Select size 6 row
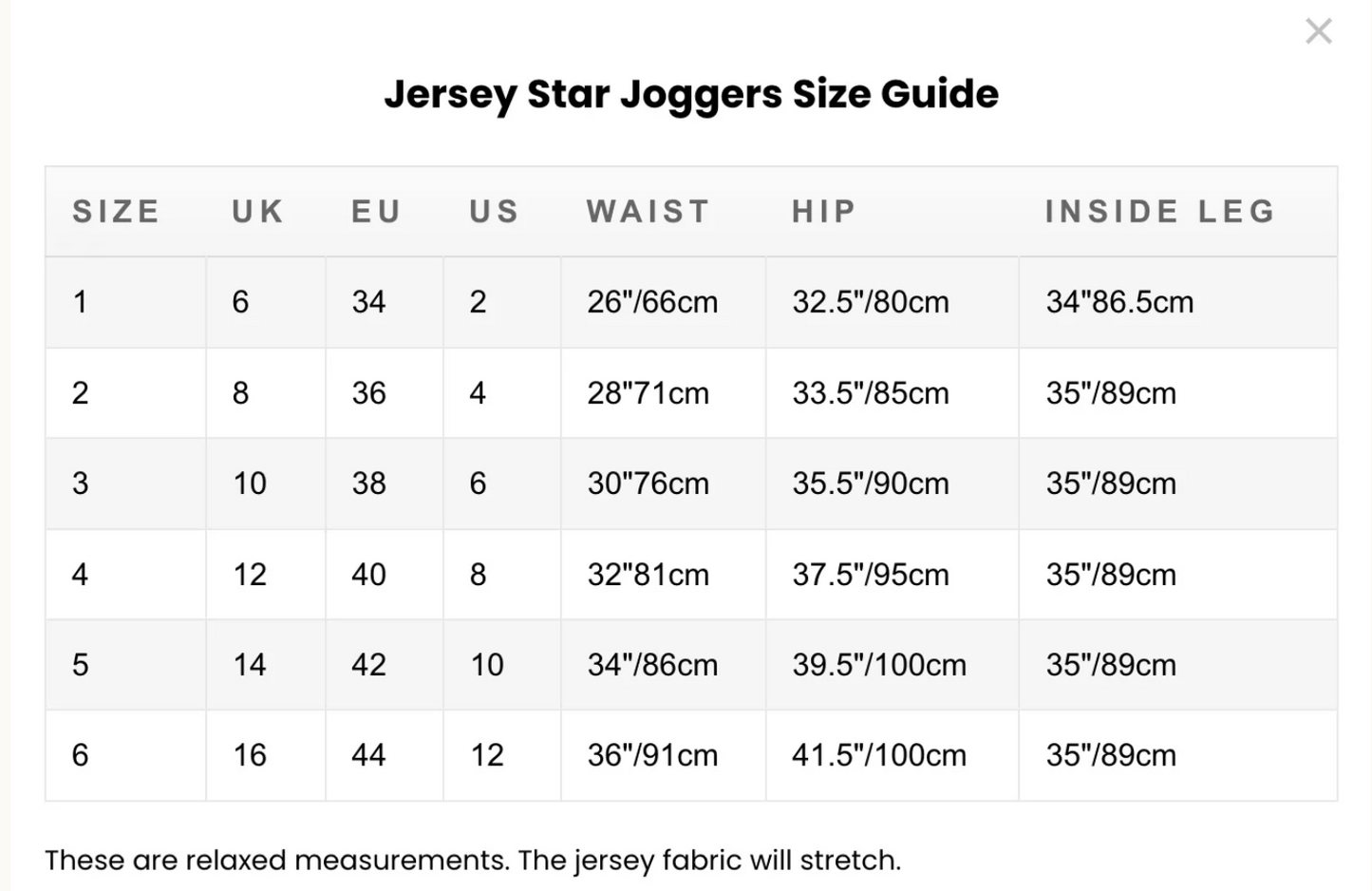Image resolution: width=1372 pixels, height=891 pixels. [x=81, y=755]
